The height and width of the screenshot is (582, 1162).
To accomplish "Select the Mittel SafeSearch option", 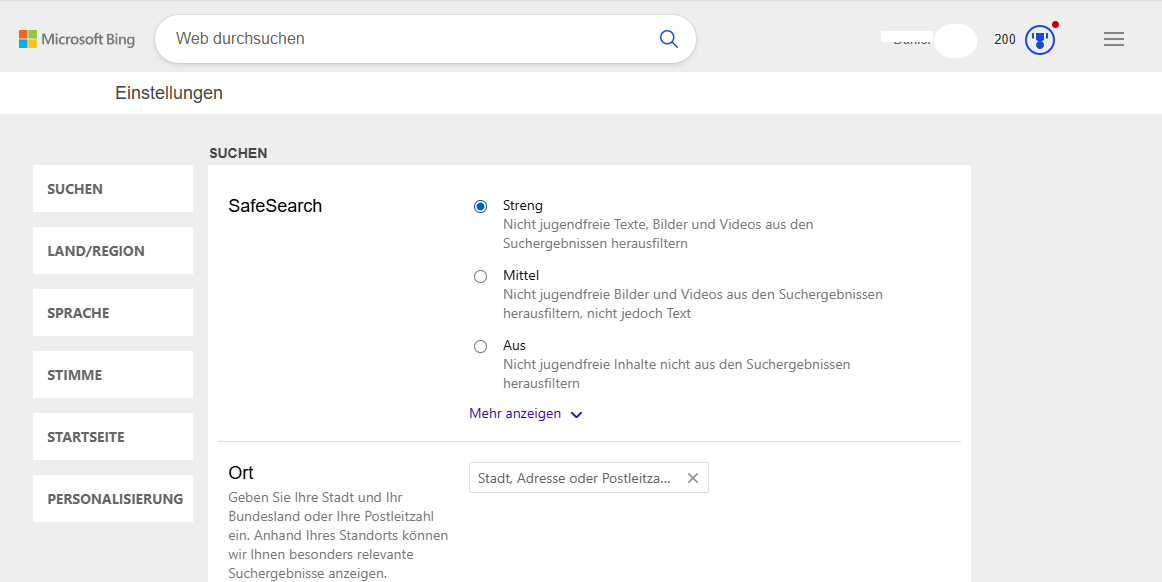I will coord(481,276).
